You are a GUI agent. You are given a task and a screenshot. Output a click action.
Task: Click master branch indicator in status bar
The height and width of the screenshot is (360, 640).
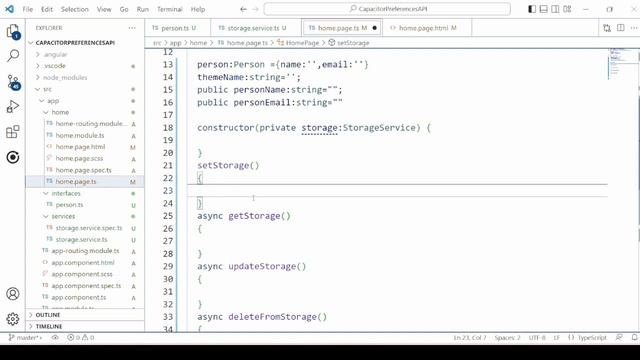click(25, 338)
